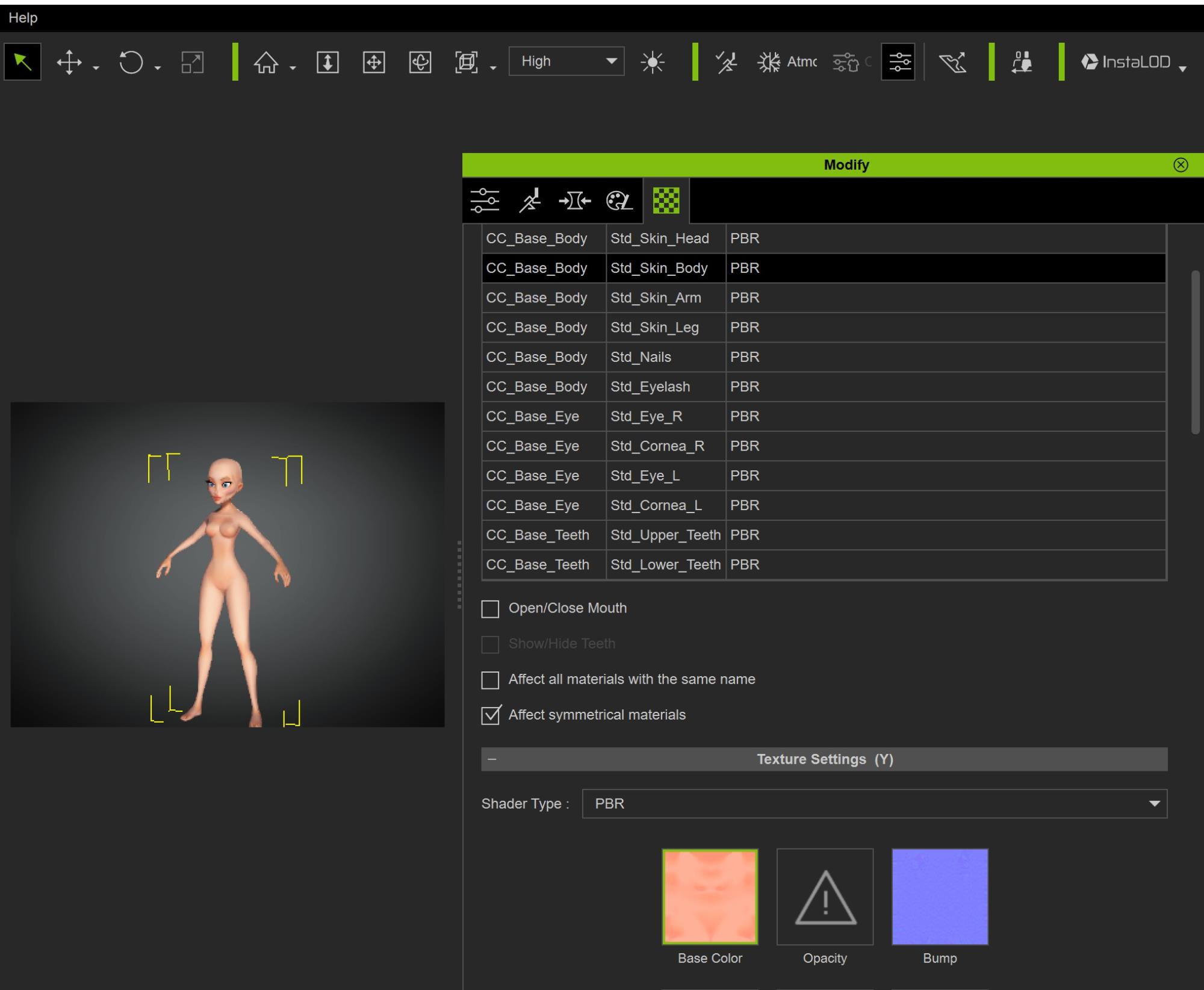Select the Base Color texture thumbnail
The width and height of the screenshot is (1204, 990).
point(710,897)
